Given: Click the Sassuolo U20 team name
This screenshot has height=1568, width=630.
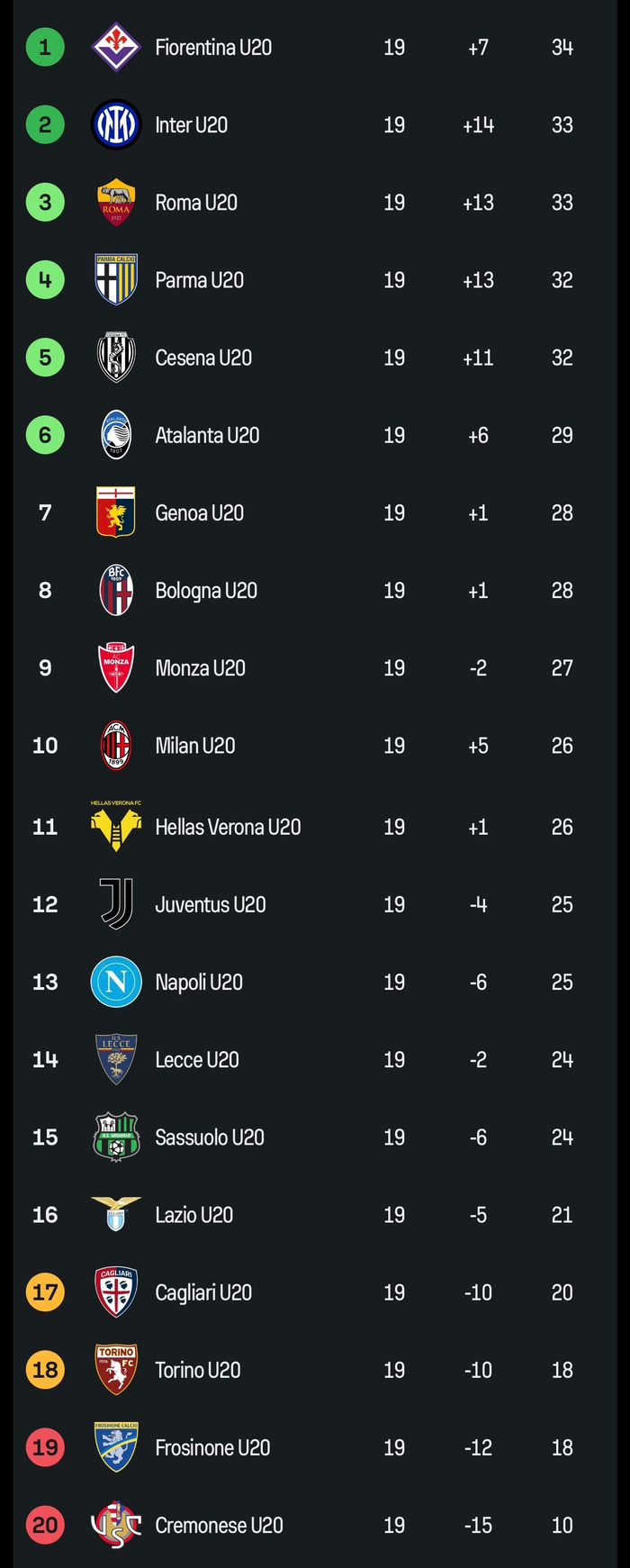Looking at the screenshot, I should coord(210,1137).
